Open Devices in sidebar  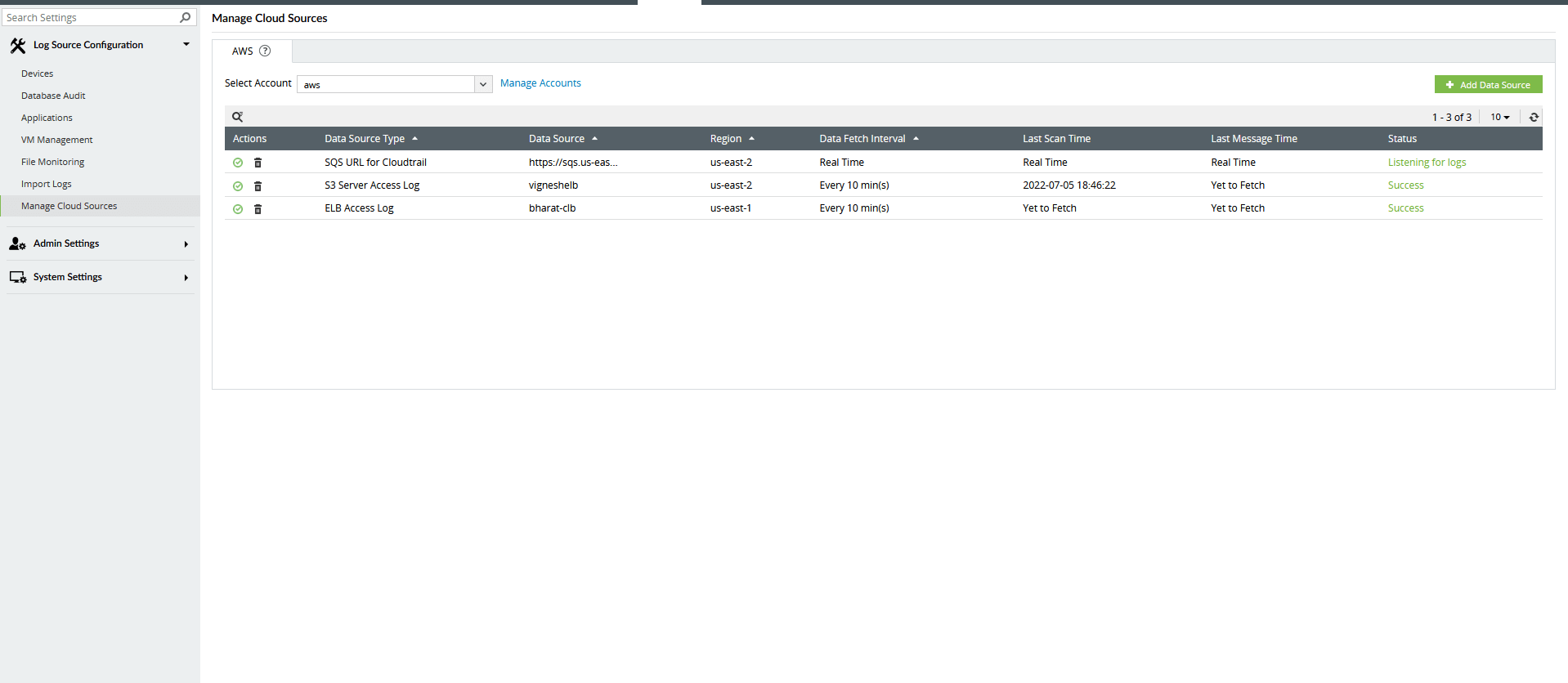(38, 74)
